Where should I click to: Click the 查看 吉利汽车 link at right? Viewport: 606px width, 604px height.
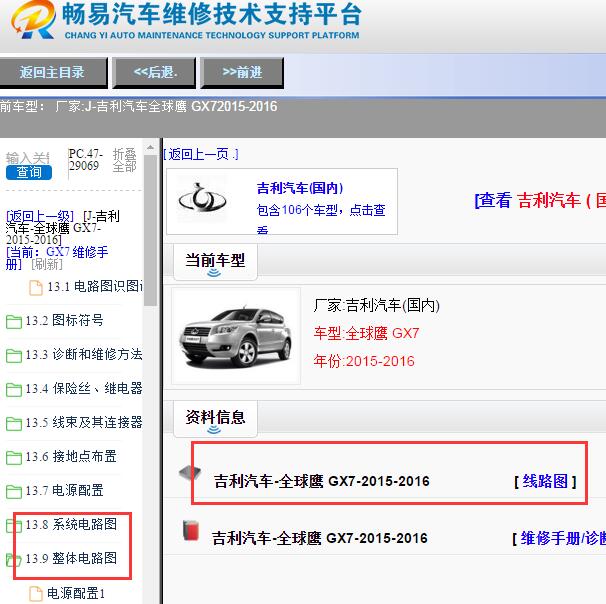(x=540, y=200)
